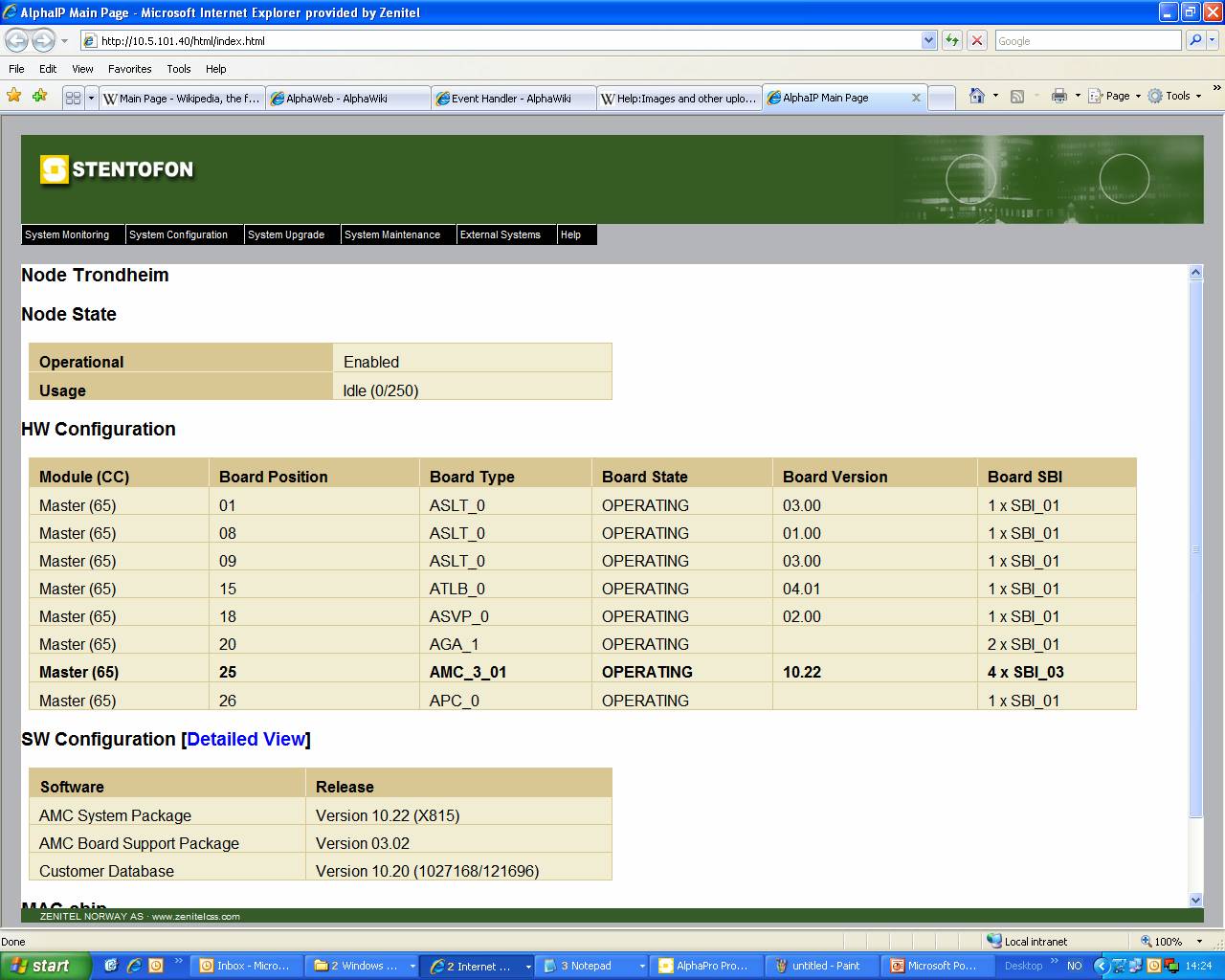This screenshot has height=980, width=1225.
Task: Open the Quick Tabs grid icon
Action: coord(73,98)
